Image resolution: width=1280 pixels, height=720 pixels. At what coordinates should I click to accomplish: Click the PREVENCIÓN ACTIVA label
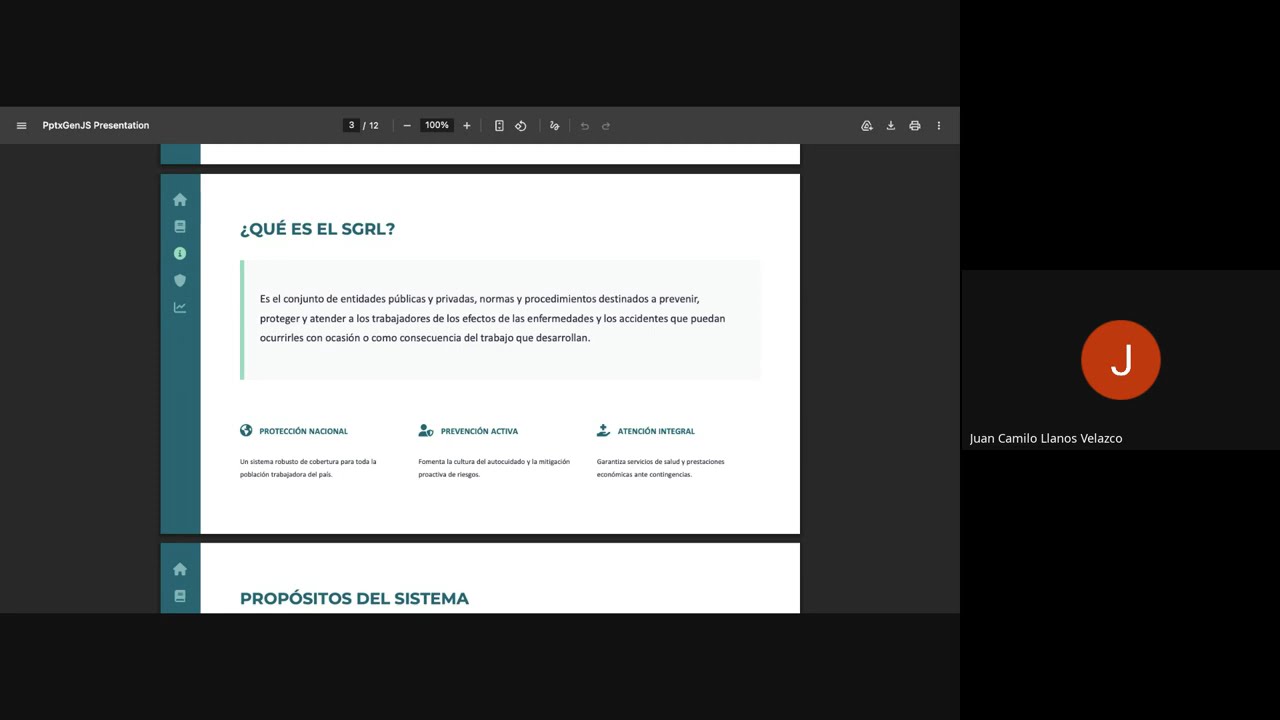[x=479, y=432]
